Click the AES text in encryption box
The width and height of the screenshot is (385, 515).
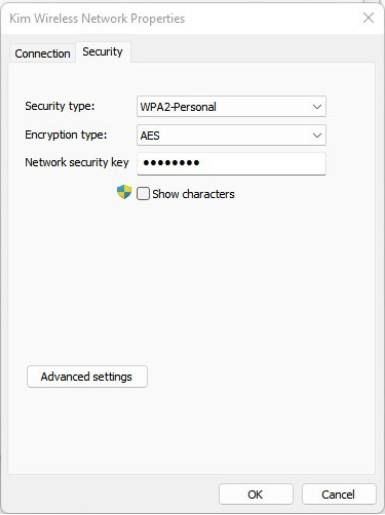point(150,136)
